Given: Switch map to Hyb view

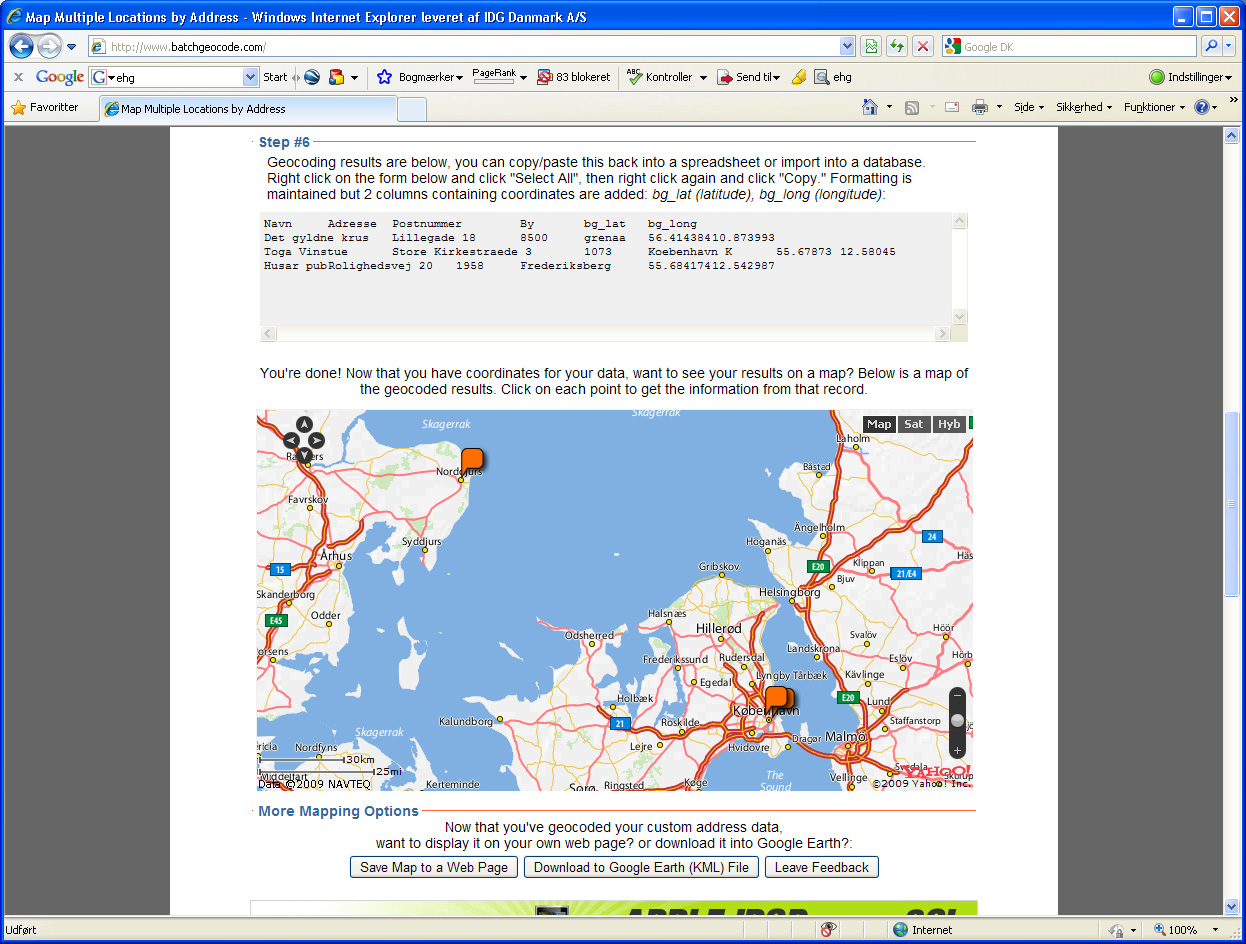Looking at the screenshot, I should 948,424.
